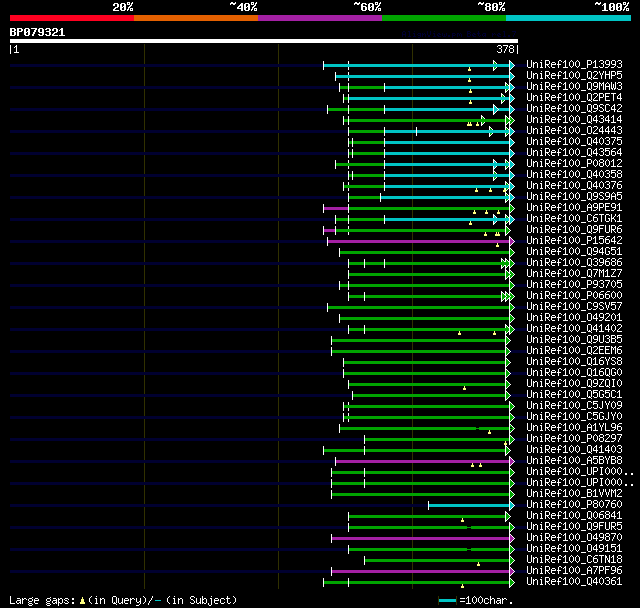Select the UniRef100_C6TGK1 label

pos(574,219)
